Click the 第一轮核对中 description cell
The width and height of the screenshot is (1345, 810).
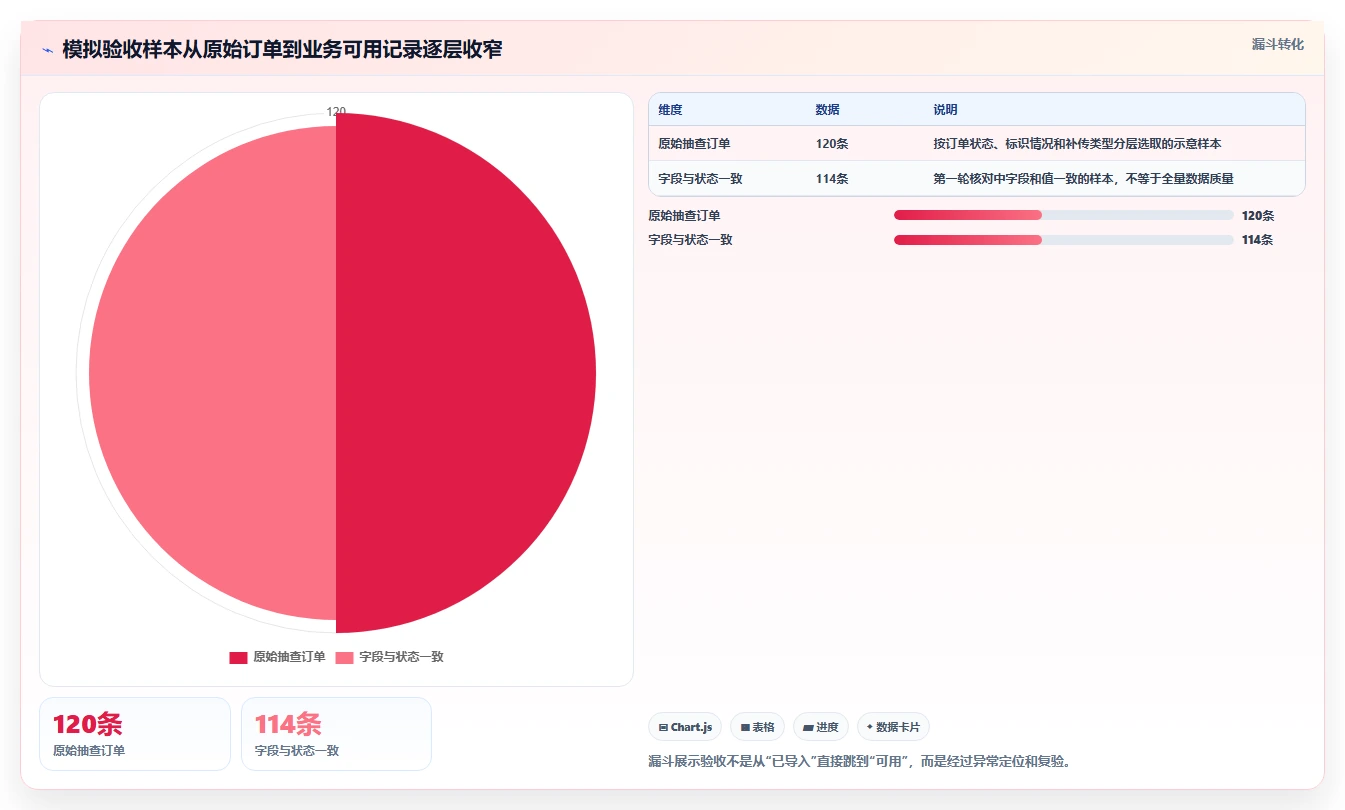pyautogui.click(x=1083, y=179)
